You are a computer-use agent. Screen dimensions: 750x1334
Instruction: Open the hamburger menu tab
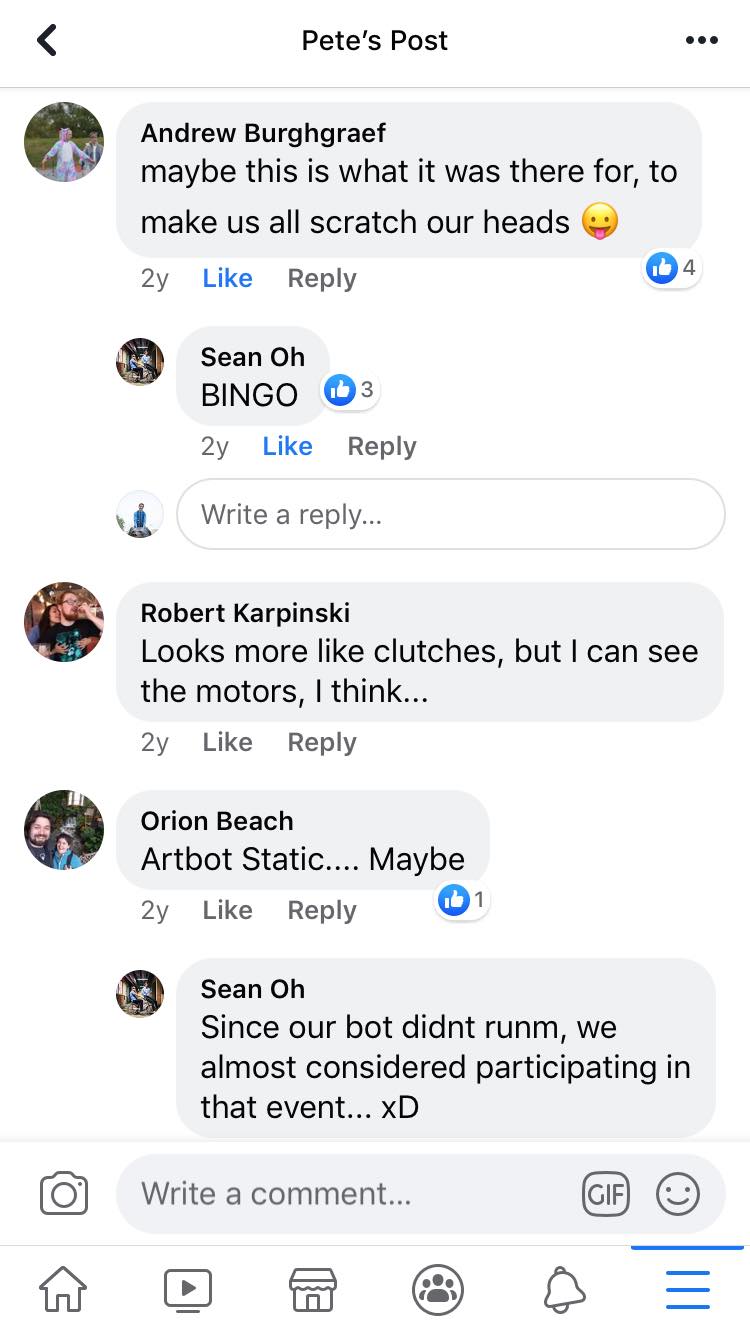click(687, 1289)
